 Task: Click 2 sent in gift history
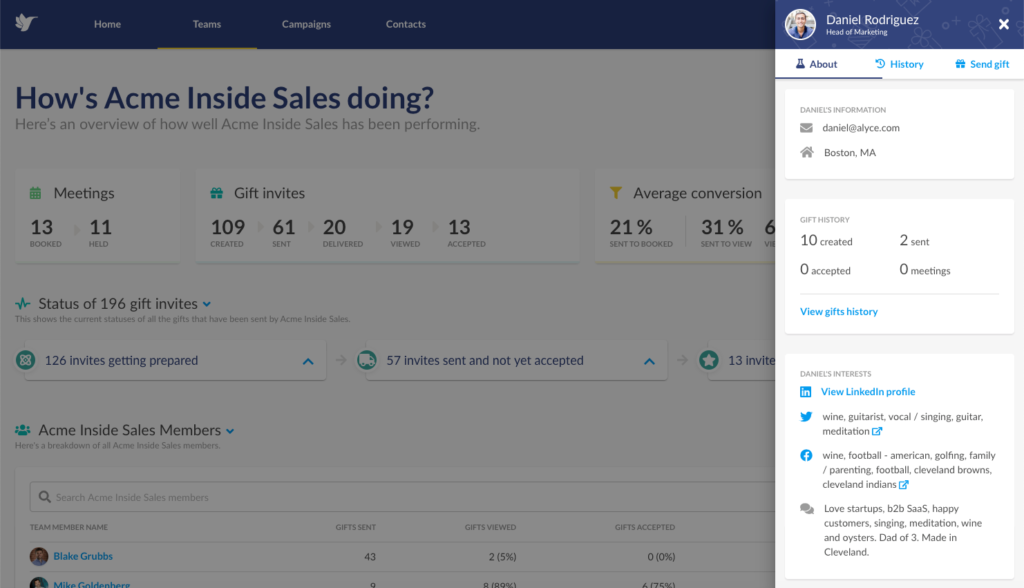[x=914, y=241]
